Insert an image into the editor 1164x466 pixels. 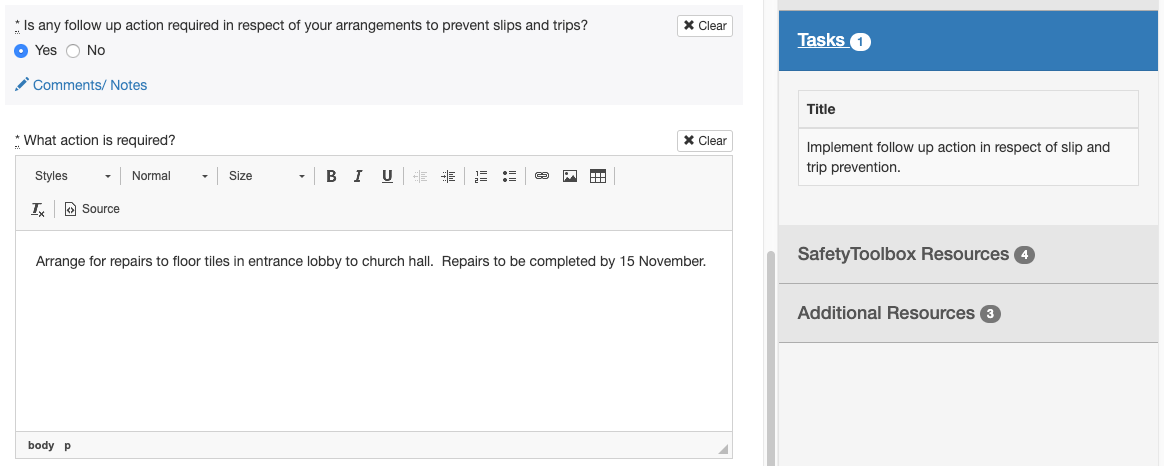[570, 176]
